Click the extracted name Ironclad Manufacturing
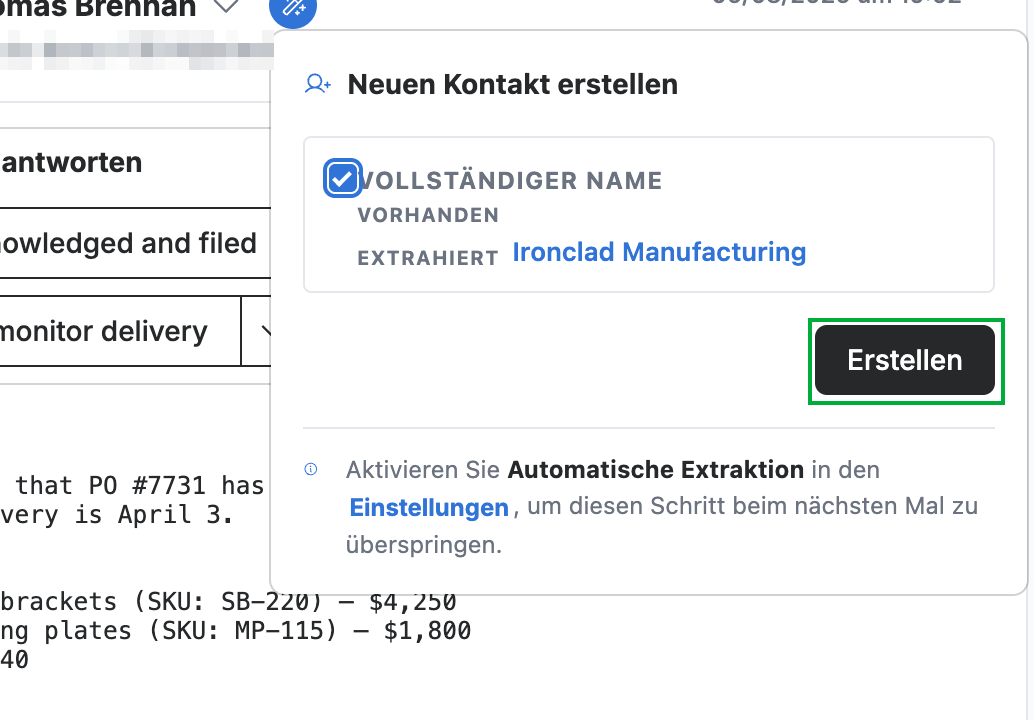 [659, 252]
